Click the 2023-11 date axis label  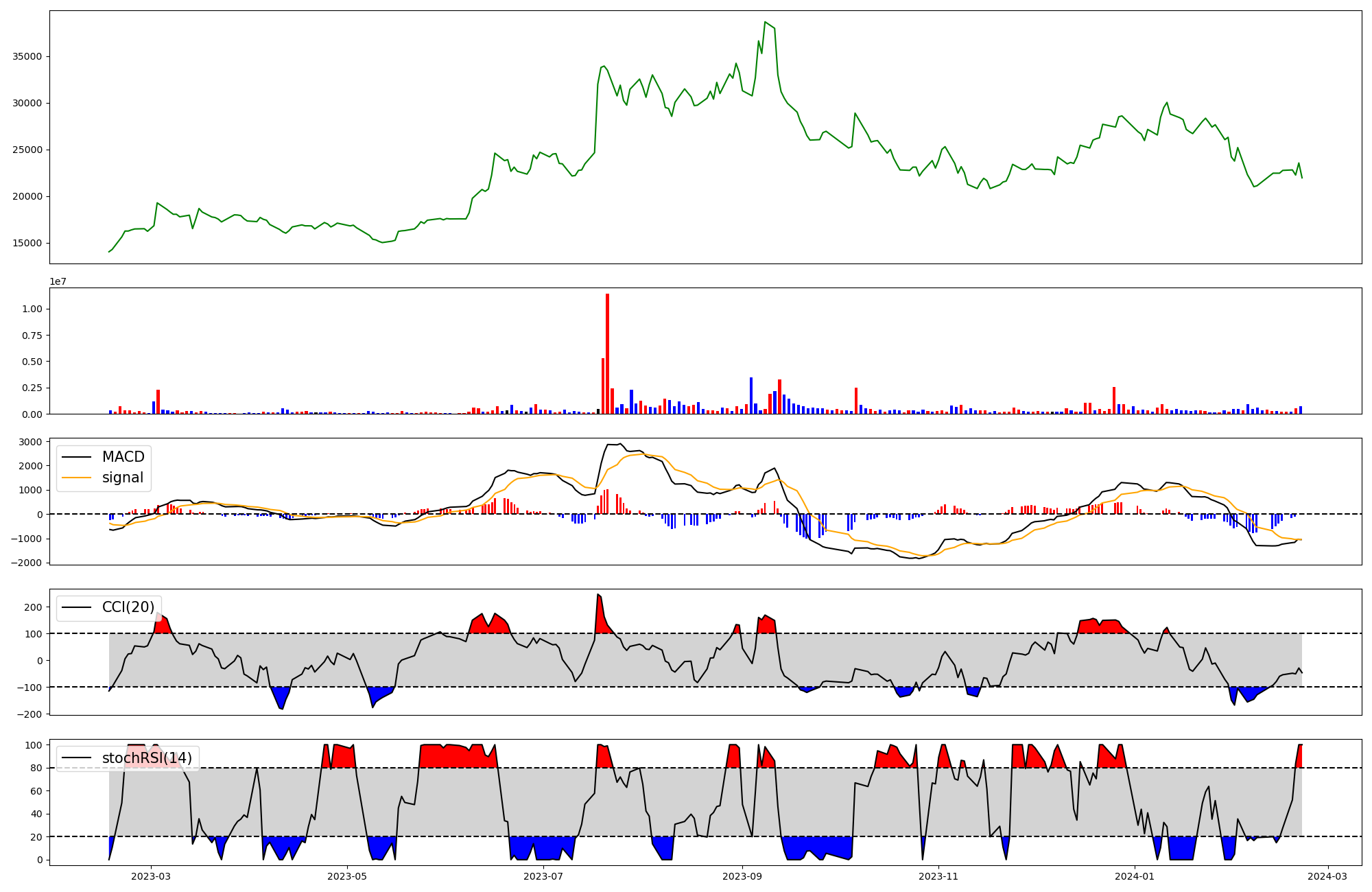coord(938,876)
